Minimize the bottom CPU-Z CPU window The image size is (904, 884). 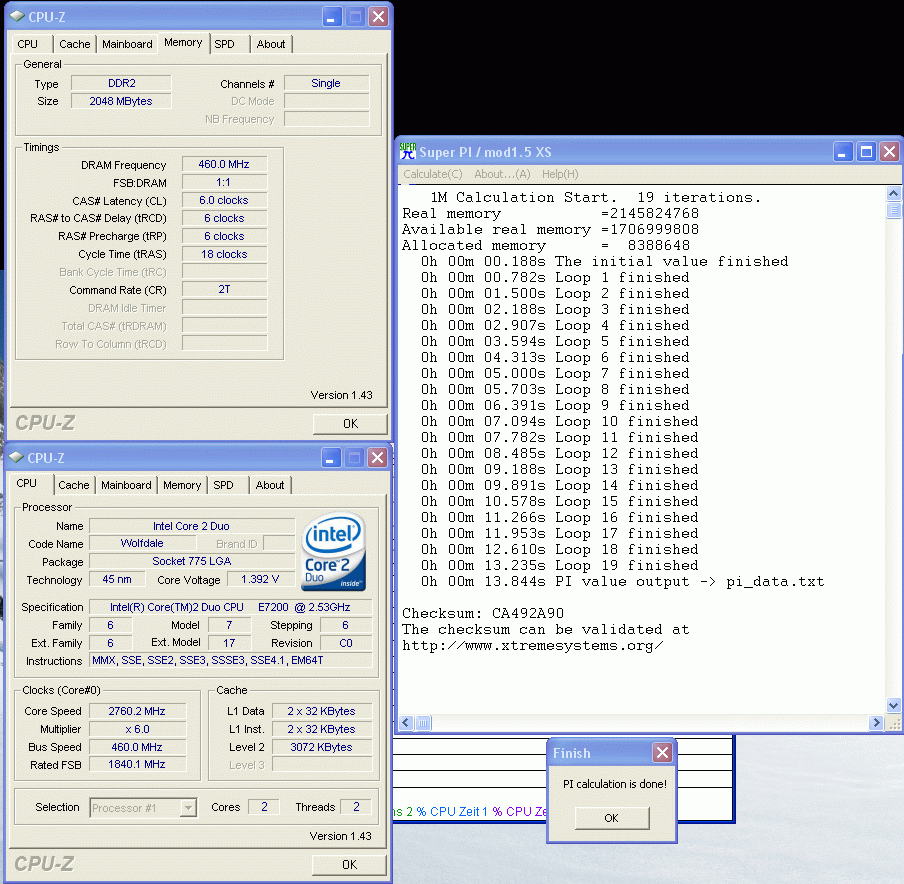tap(330, 458)
